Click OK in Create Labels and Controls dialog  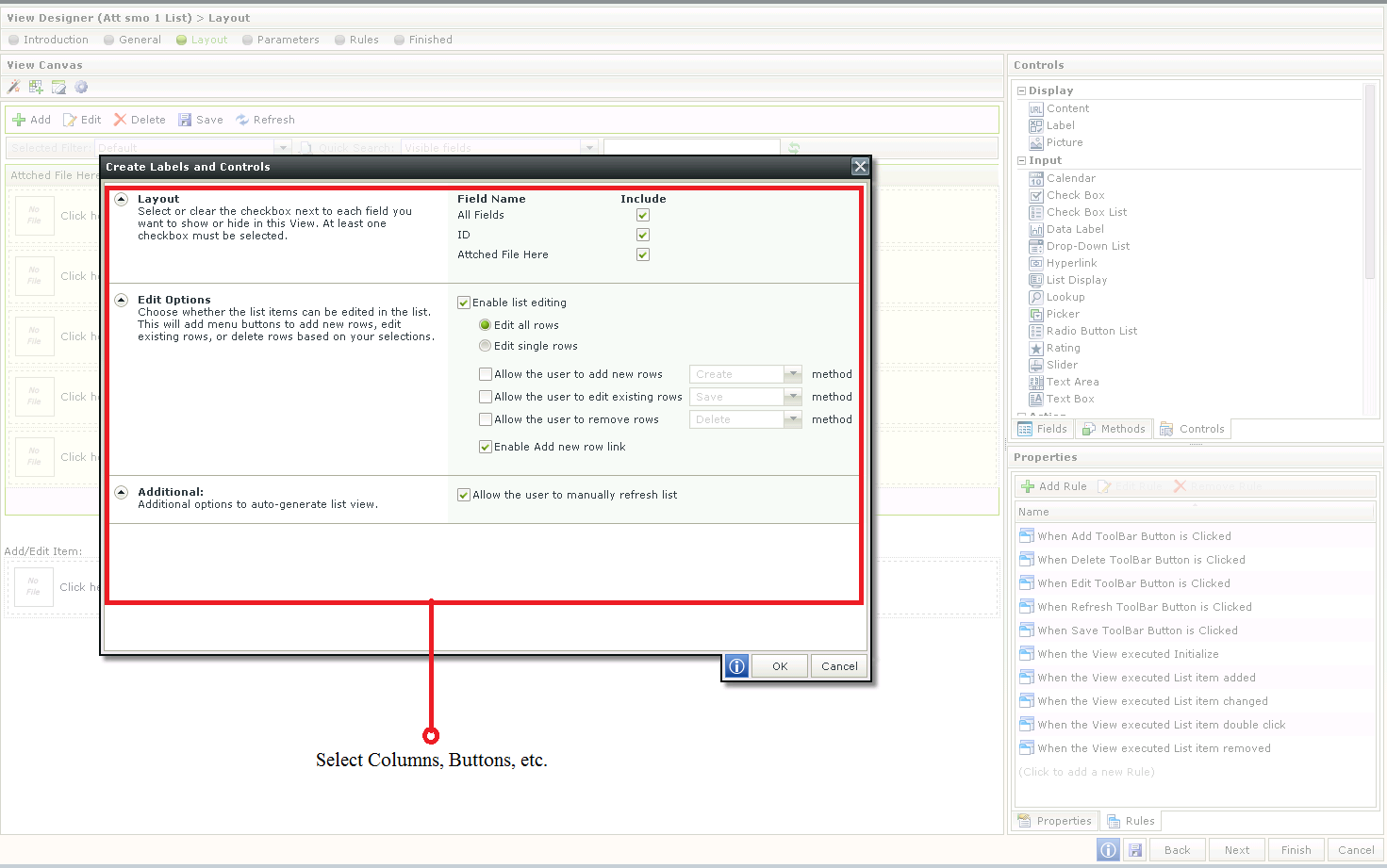[780, 666]
